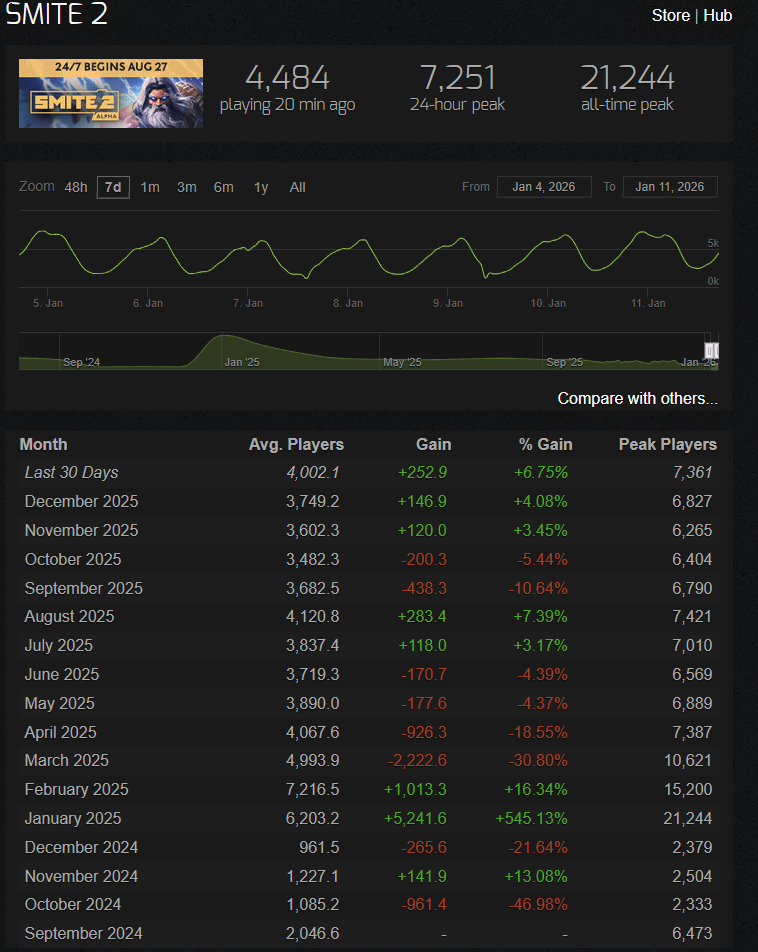Show All time chart range
The width and height of the screenshot is (758, 952).
(x=298, y=187)
